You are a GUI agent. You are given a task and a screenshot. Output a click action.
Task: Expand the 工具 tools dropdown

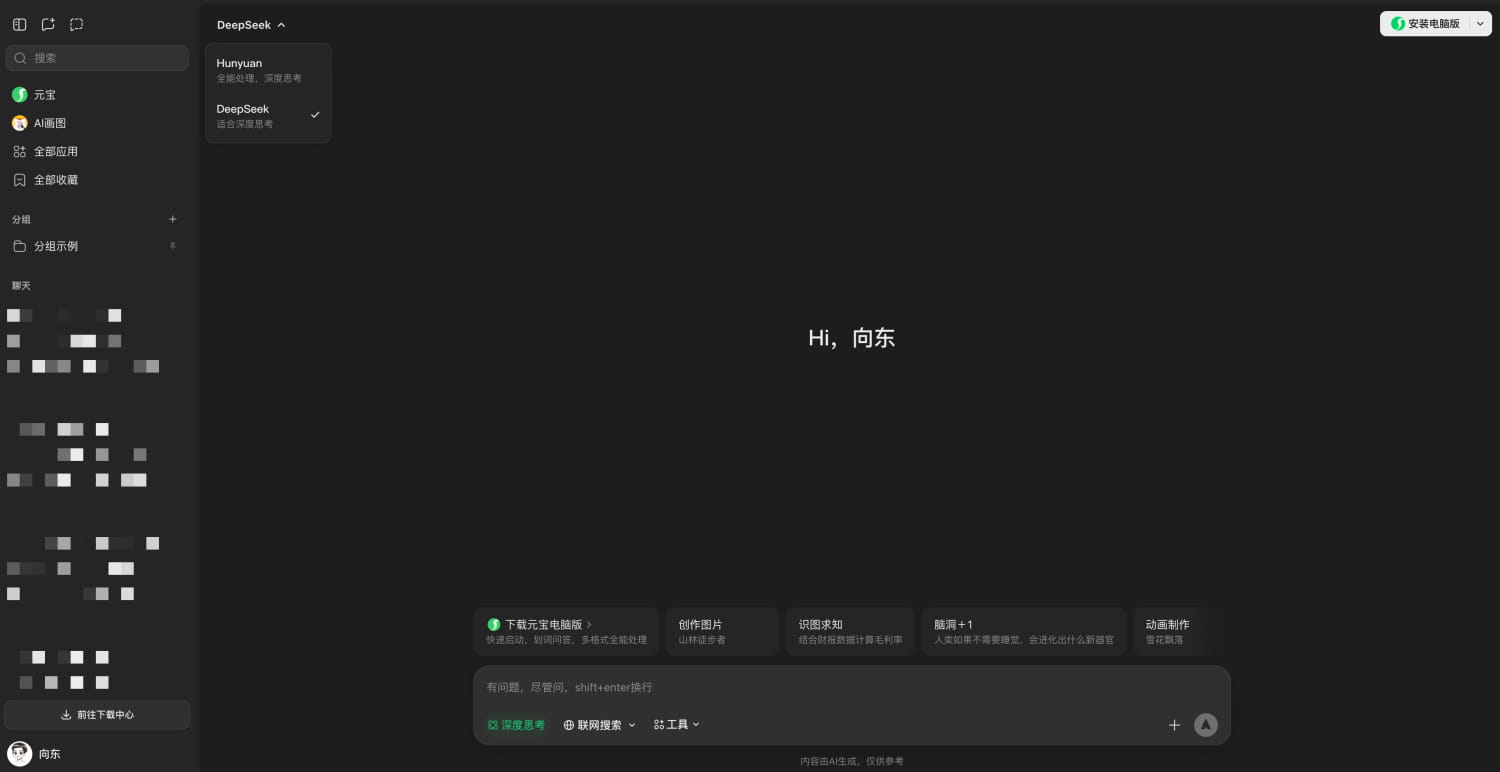tap(676, 725)
